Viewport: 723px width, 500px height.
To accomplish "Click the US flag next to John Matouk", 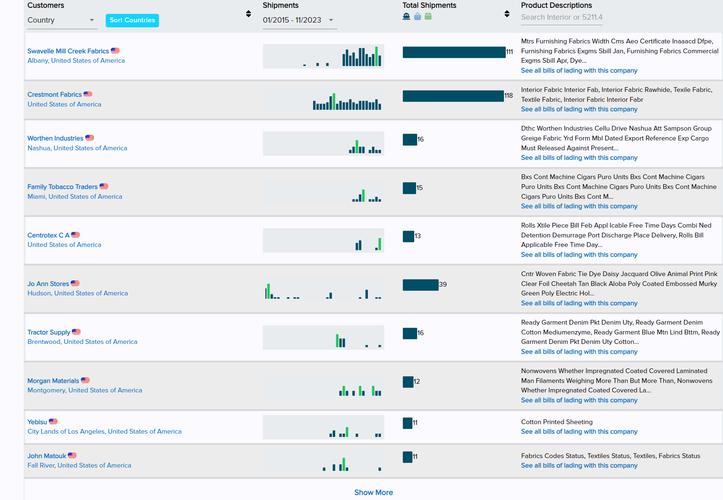I will tap(72, 455).
